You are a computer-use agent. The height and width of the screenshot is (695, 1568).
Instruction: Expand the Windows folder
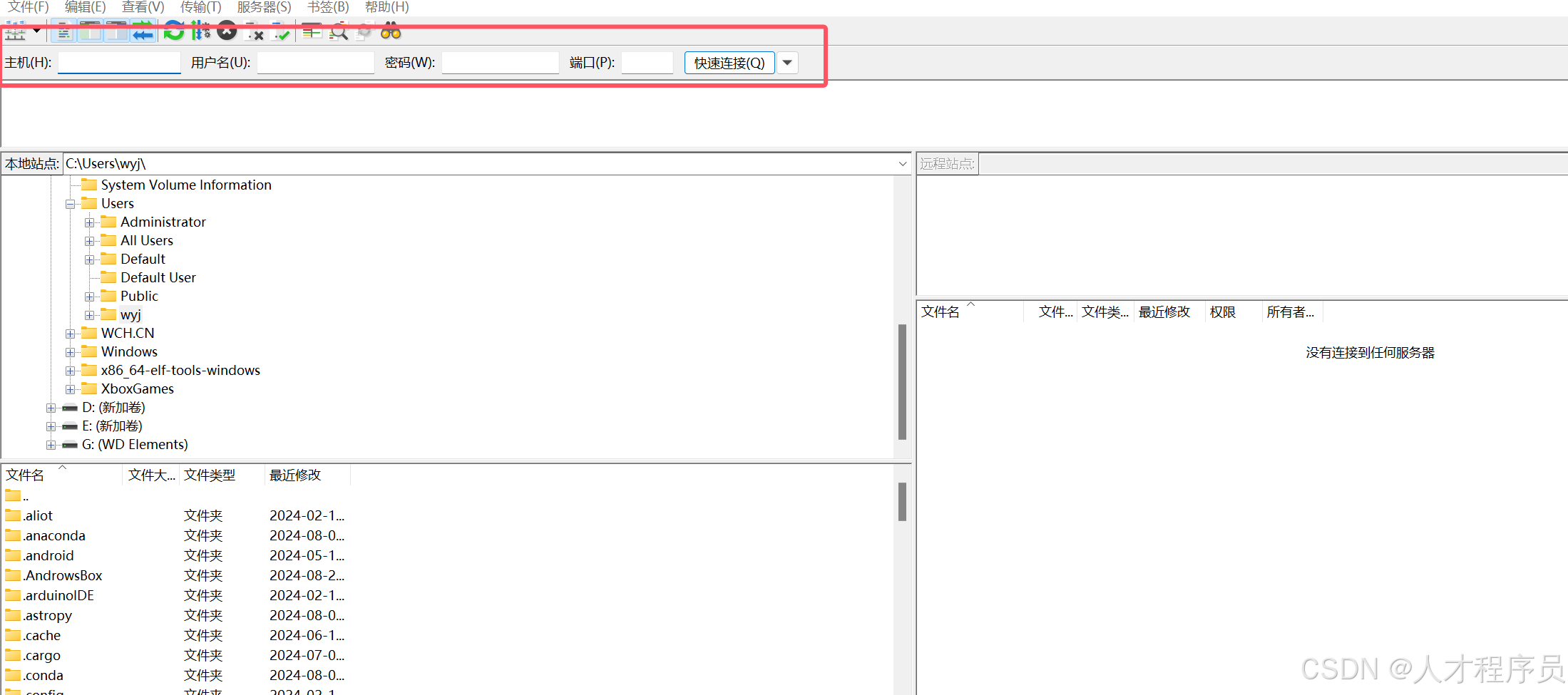(70, 353)
